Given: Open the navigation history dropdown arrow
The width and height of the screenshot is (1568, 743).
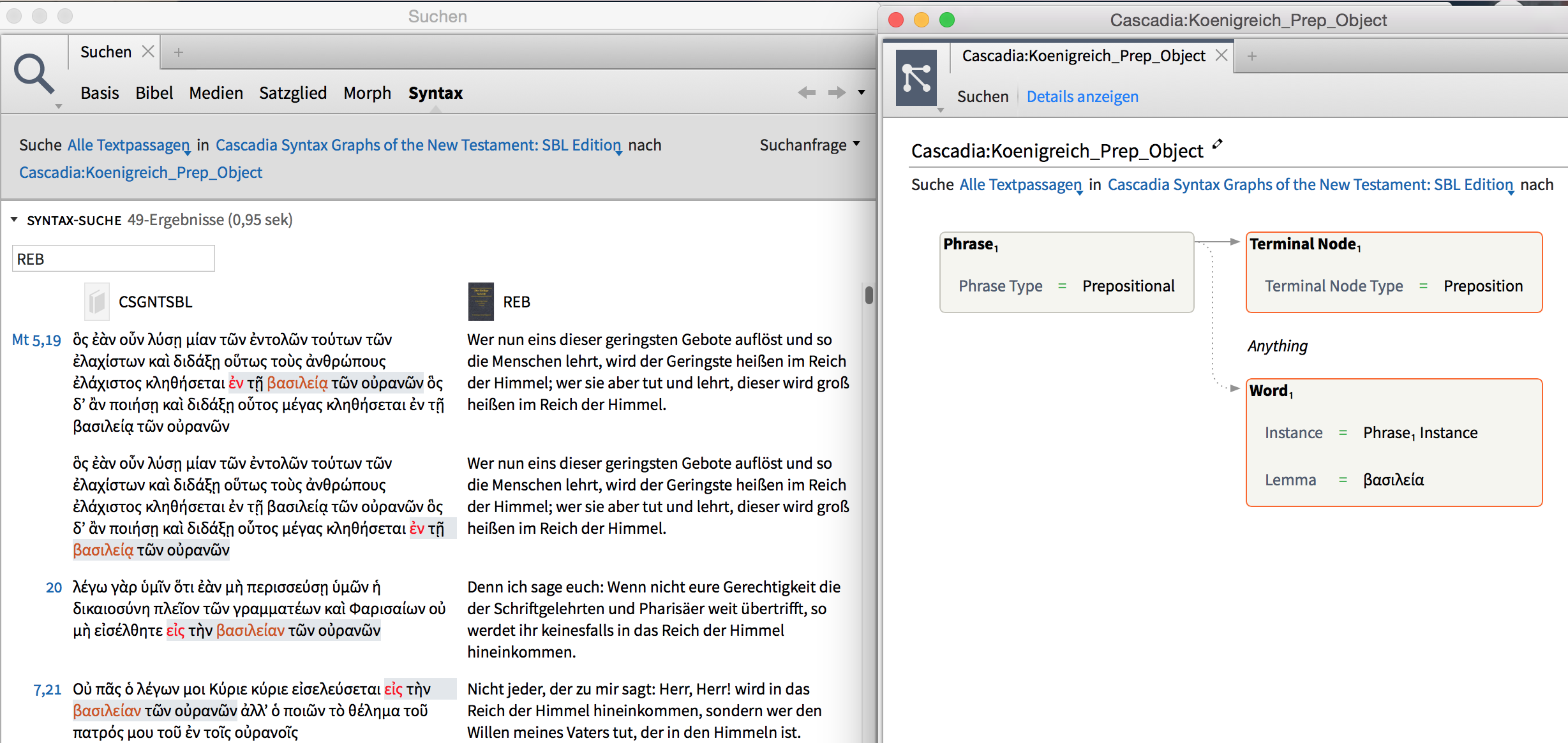Looking at the screenshot, I should pos(862,93).
